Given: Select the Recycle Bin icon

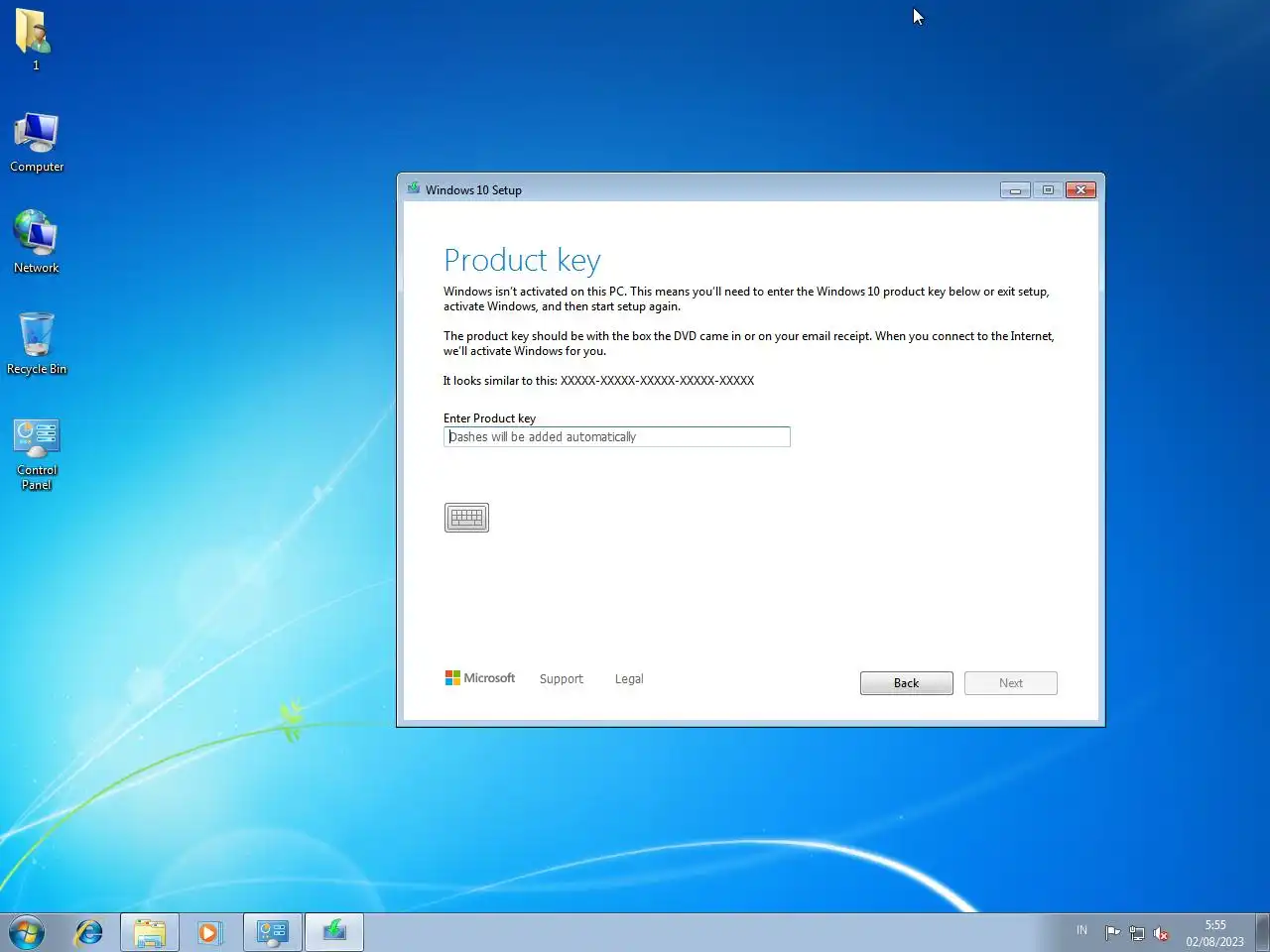Looking at the screenshot, I should tap(37, 344).
